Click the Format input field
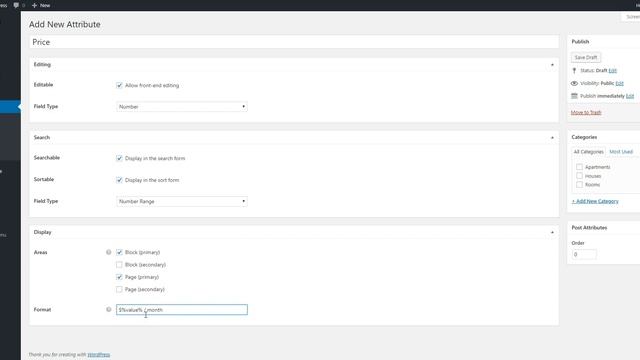 182,310
